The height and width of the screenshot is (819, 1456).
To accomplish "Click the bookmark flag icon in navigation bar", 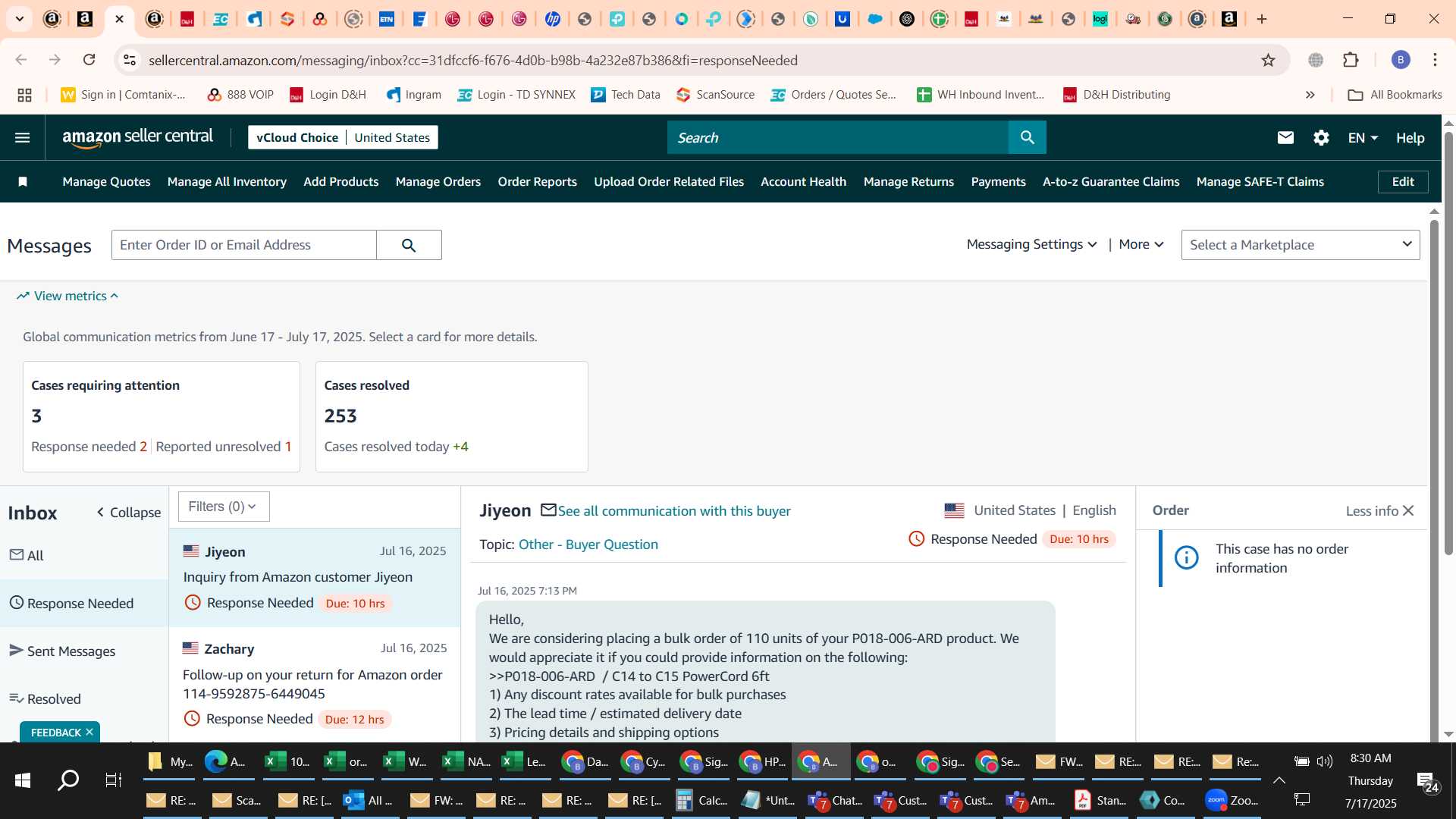I will (23, 181).
